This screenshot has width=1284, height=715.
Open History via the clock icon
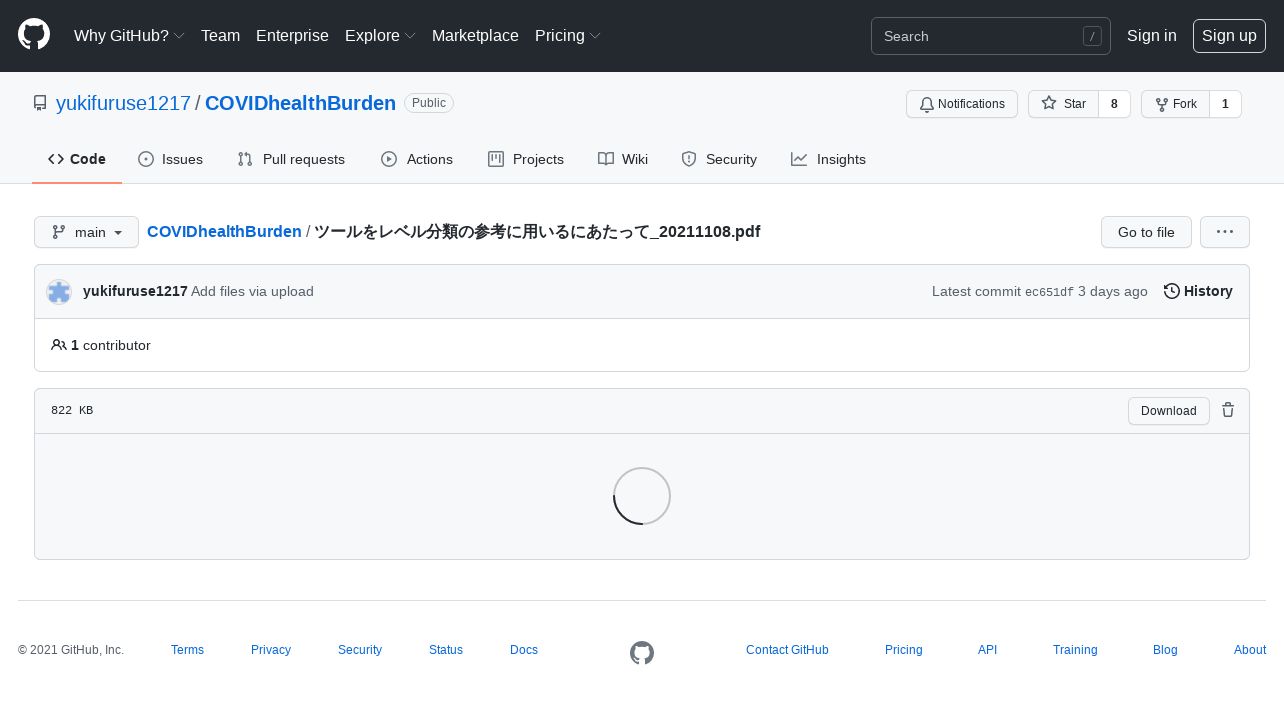pos(1172,291)
